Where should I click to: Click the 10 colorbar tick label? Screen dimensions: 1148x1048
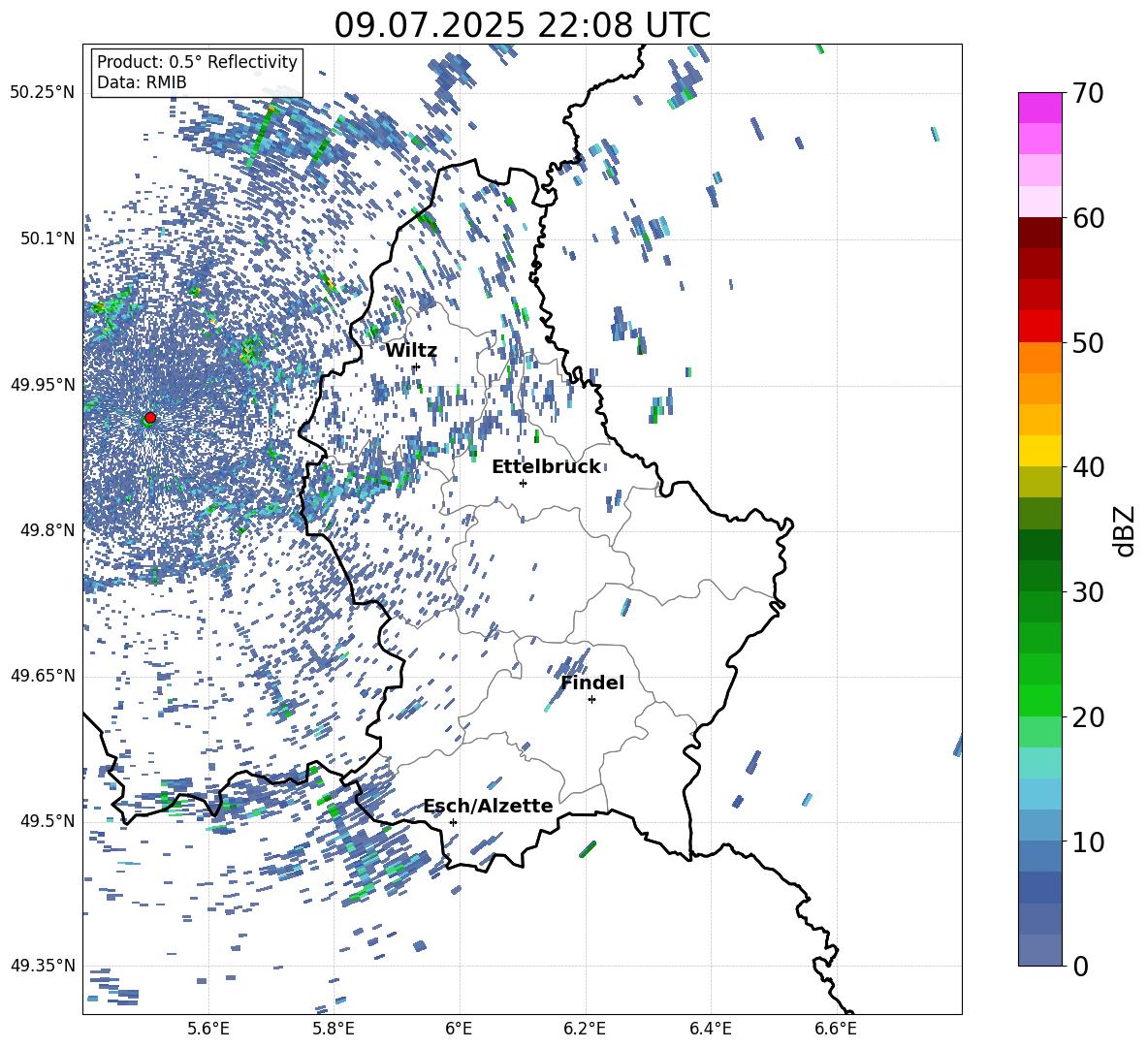click(1087, 842)
